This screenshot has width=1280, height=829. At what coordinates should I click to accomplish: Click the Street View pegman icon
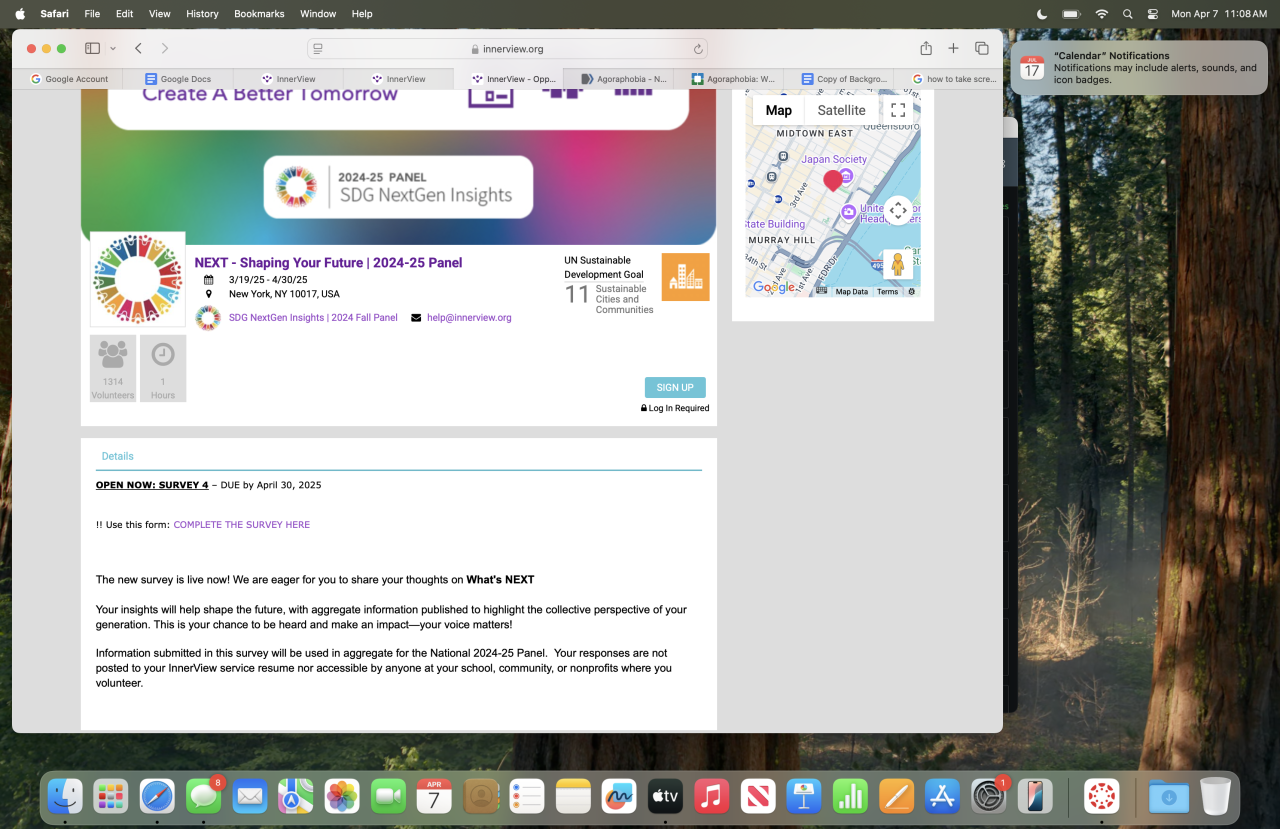point(898,264)
